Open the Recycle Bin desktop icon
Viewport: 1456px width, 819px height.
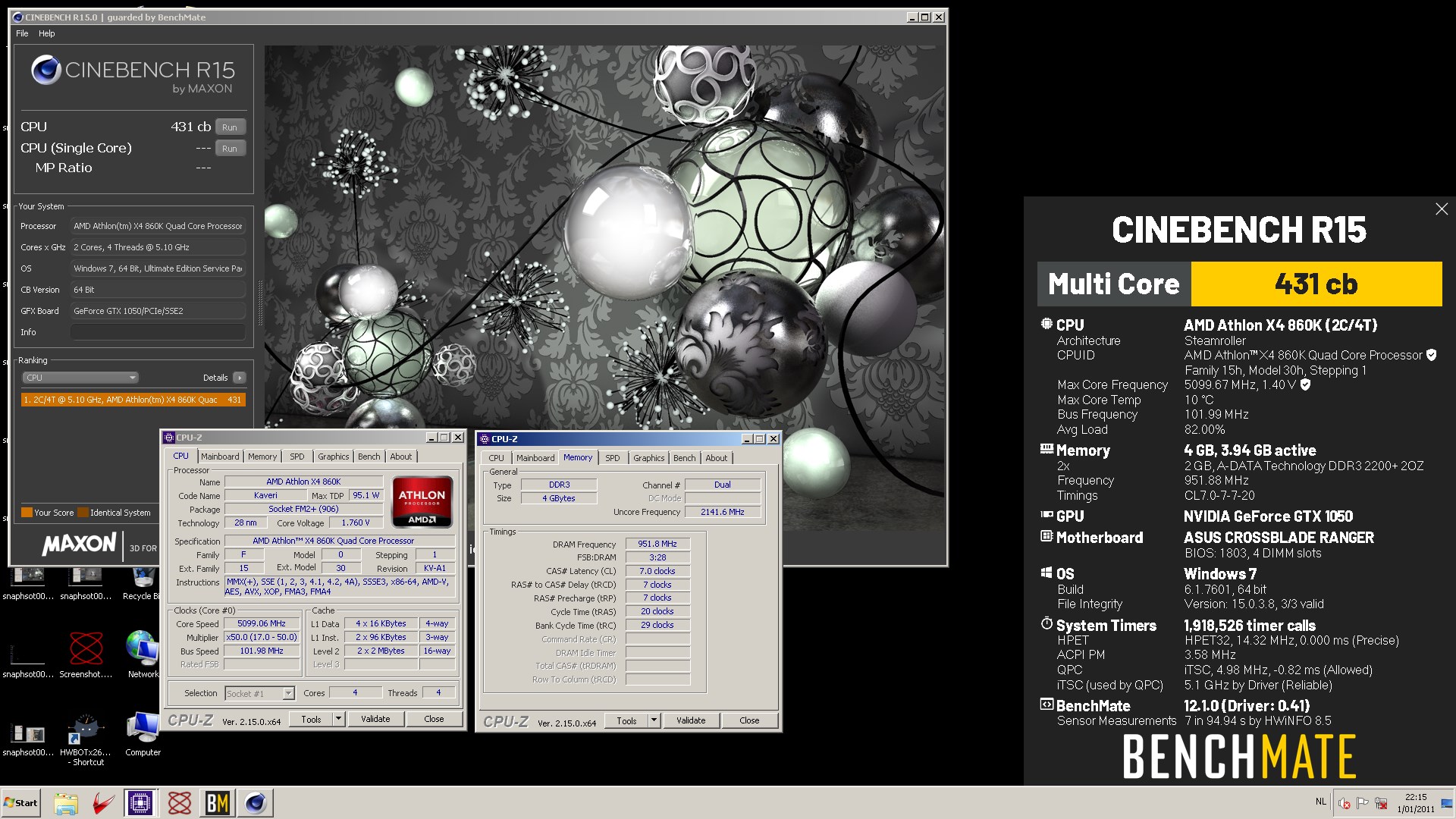click(143, 582)
